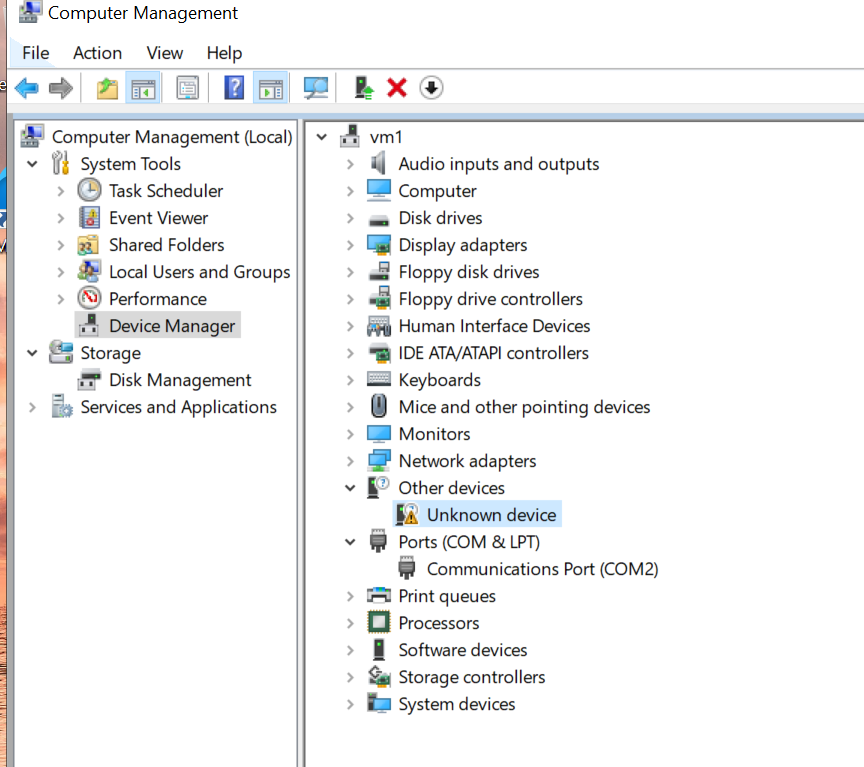
Task: Select Computer Management (Local) root
Action: point(172,137)
